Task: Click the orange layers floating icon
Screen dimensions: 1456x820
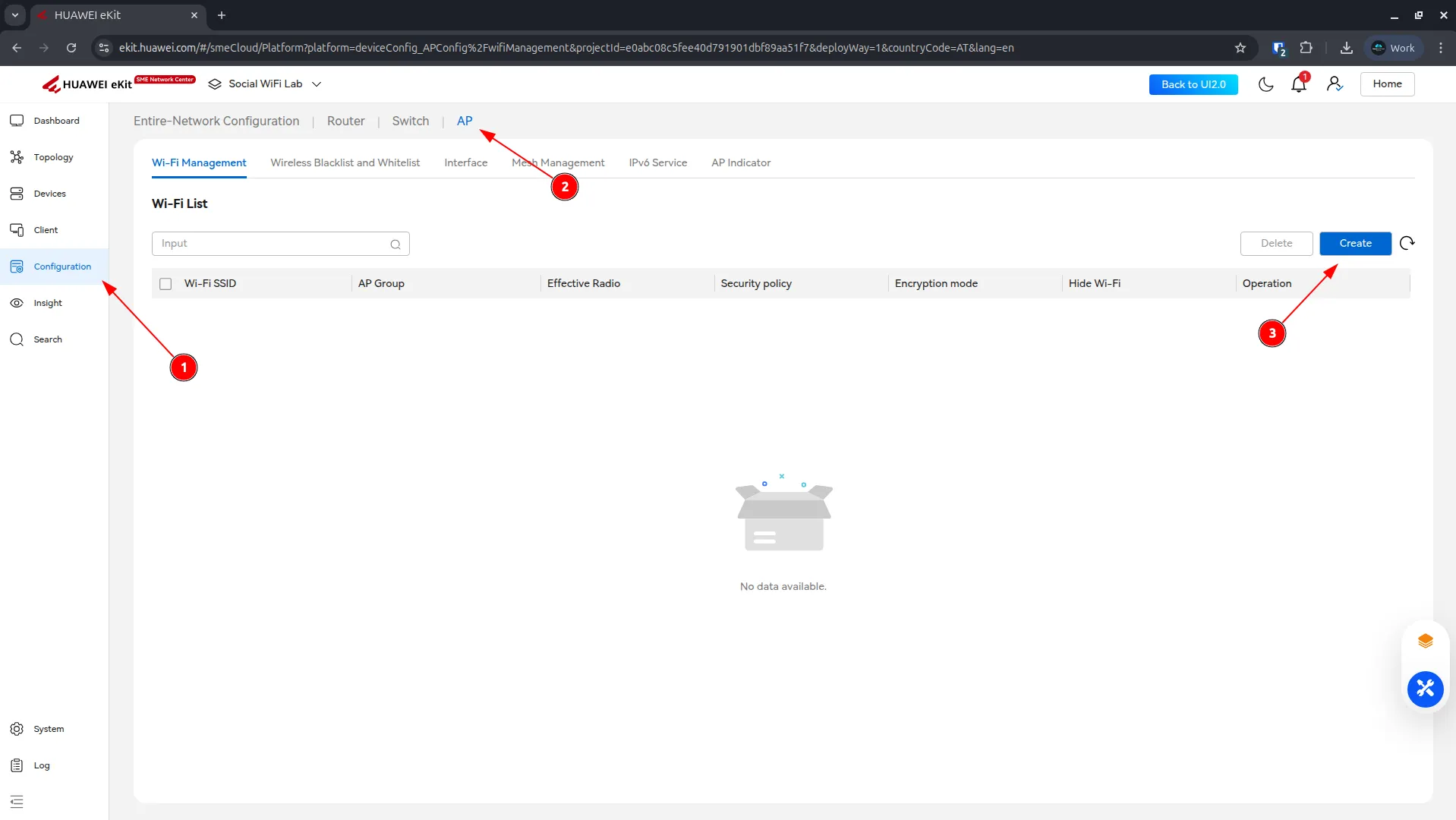Action: click(x=1425, y=641)
